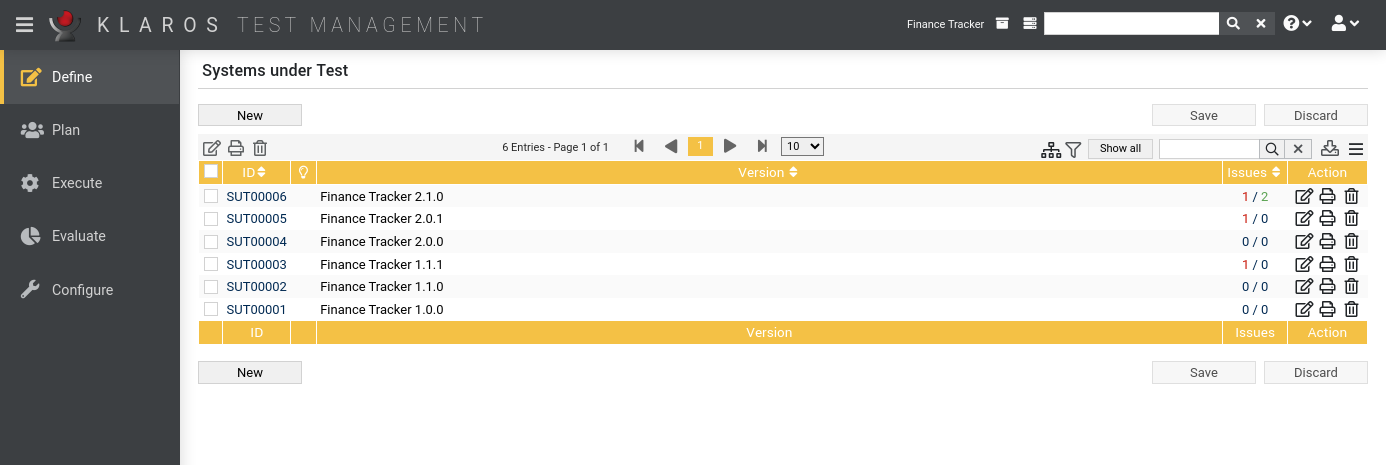Viewport: 1386px width, 465px height.
Task: Click the hamburger menu icon in header
Action: [x=25, y=25]
